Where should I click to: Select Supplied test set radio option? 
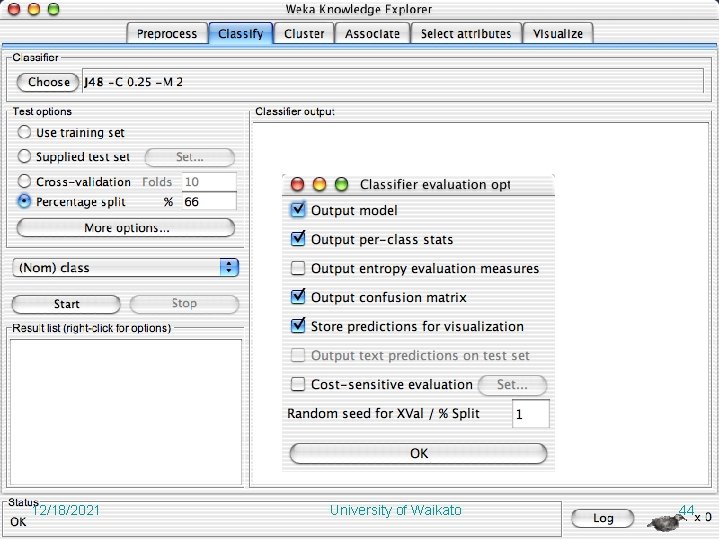tap(24, 156)
